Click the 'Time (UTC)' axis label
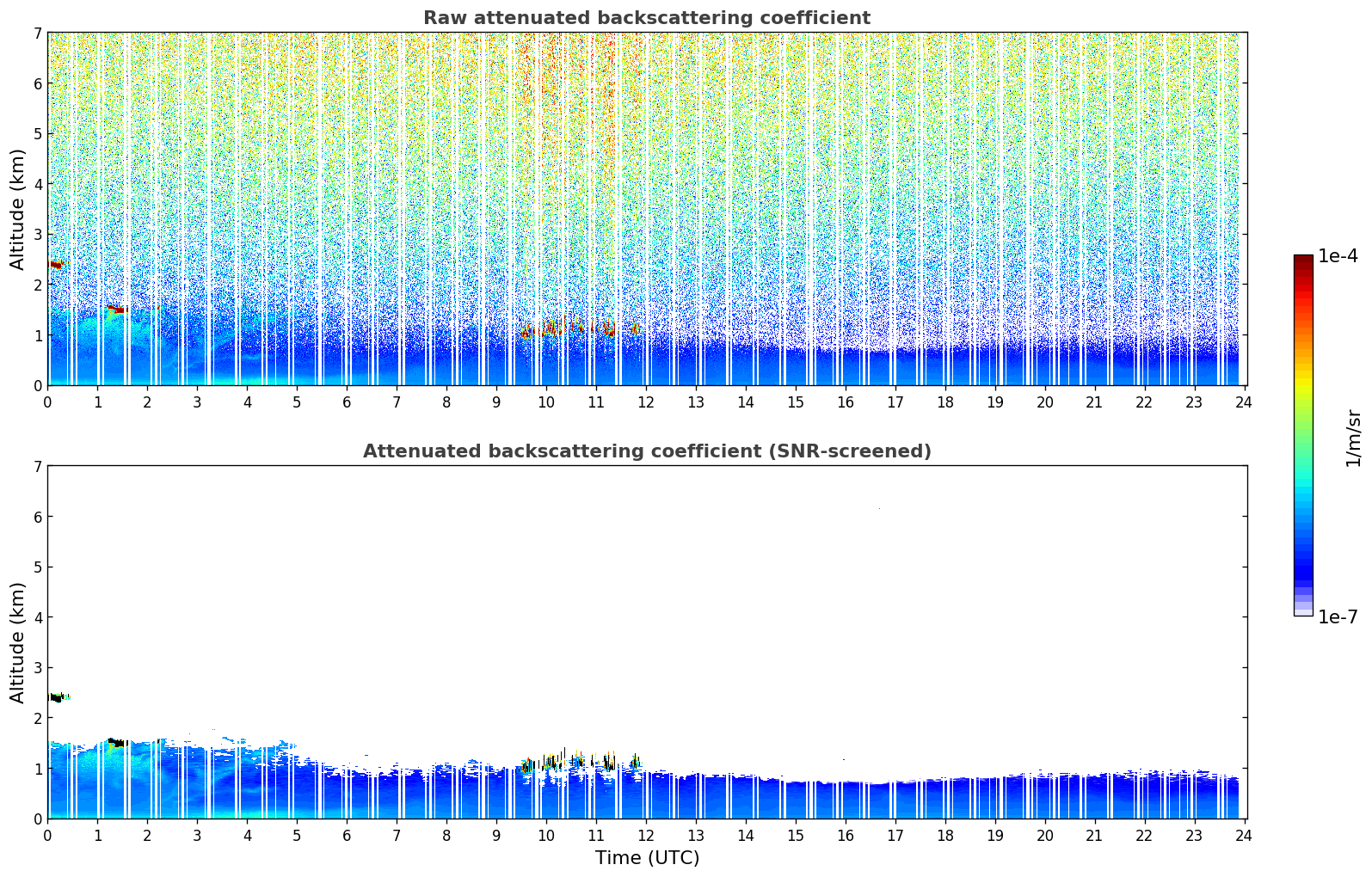The image size is (1372, 877). click(647, 858)
